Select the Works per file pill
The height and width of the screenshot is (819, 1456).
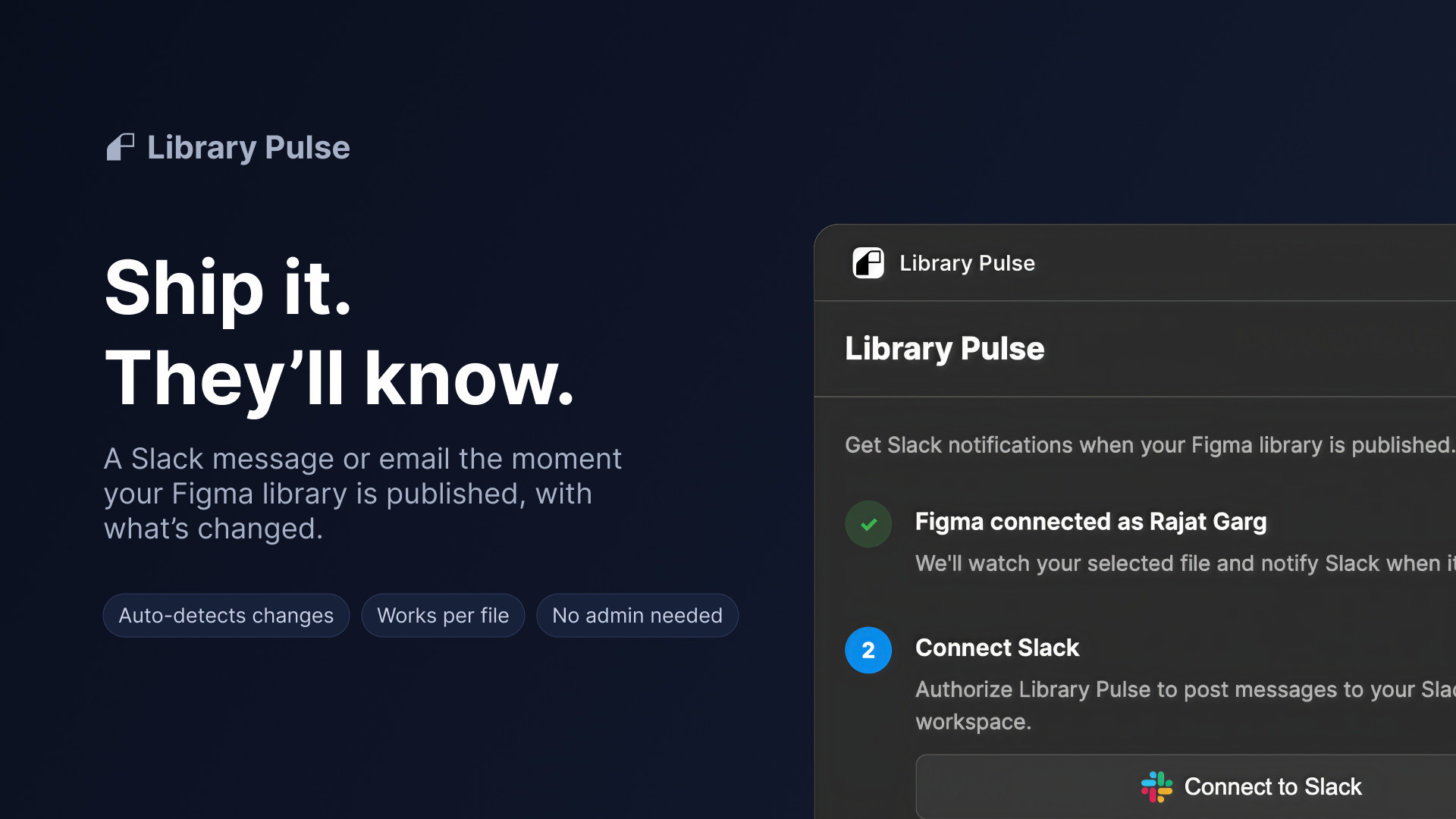(x=443, y=615)
